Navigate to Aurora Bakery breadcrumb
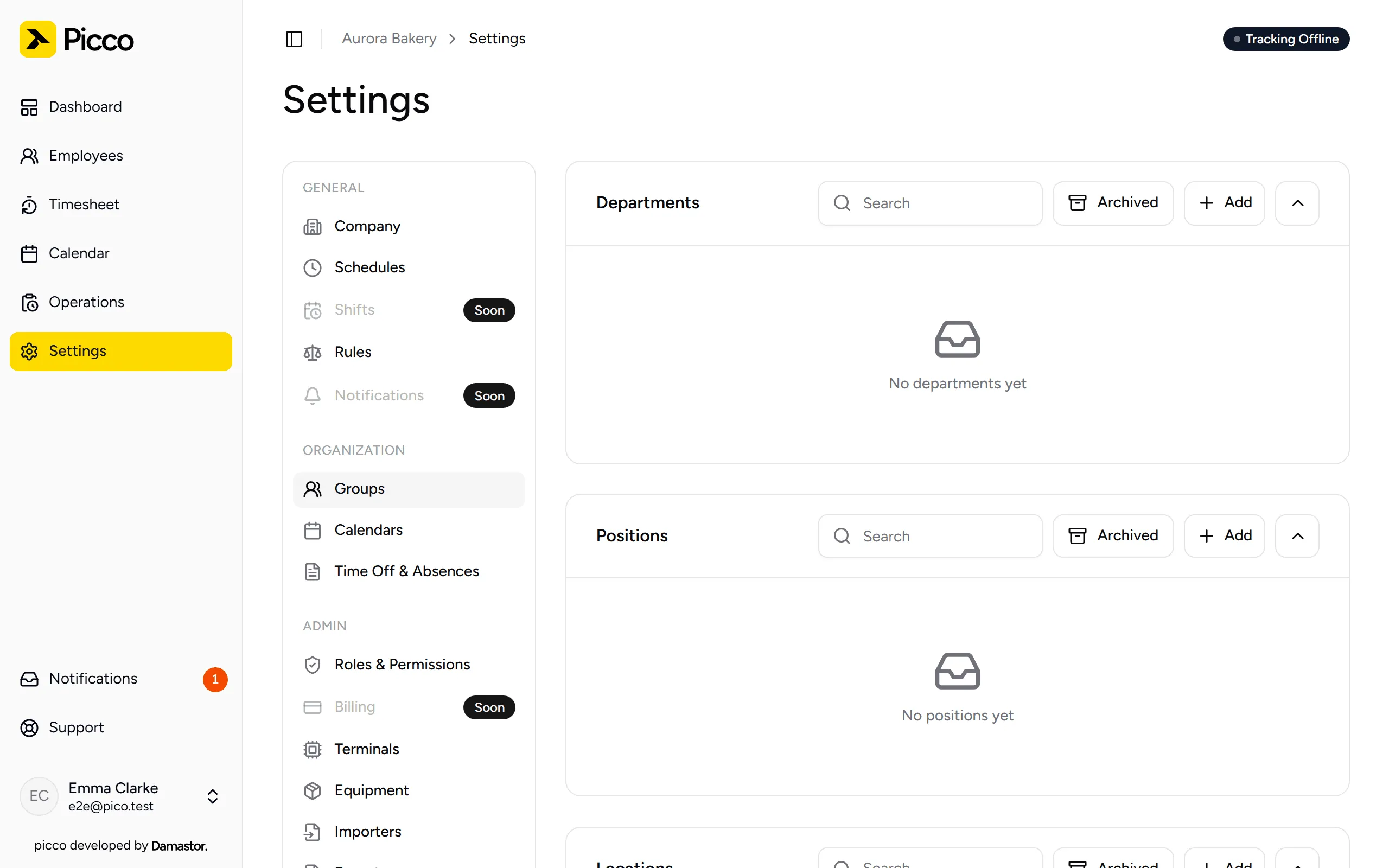This screenshot has height=868, width=1389. tap(389, 39)
